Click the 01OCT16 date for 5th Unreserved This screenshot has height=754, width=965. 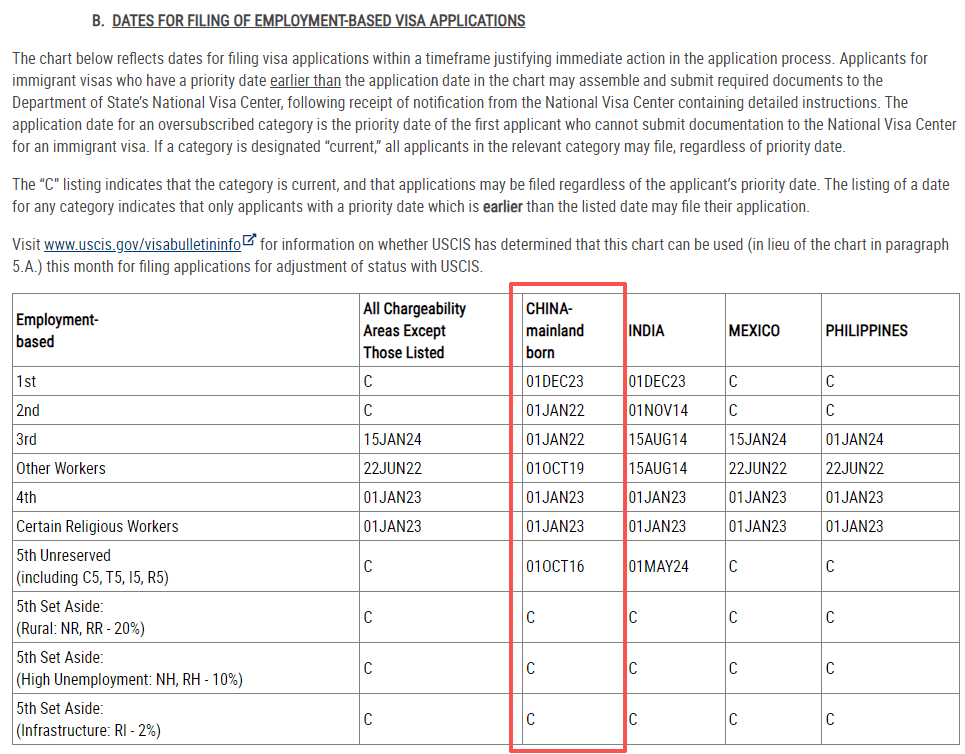click(x=555, y=566)
